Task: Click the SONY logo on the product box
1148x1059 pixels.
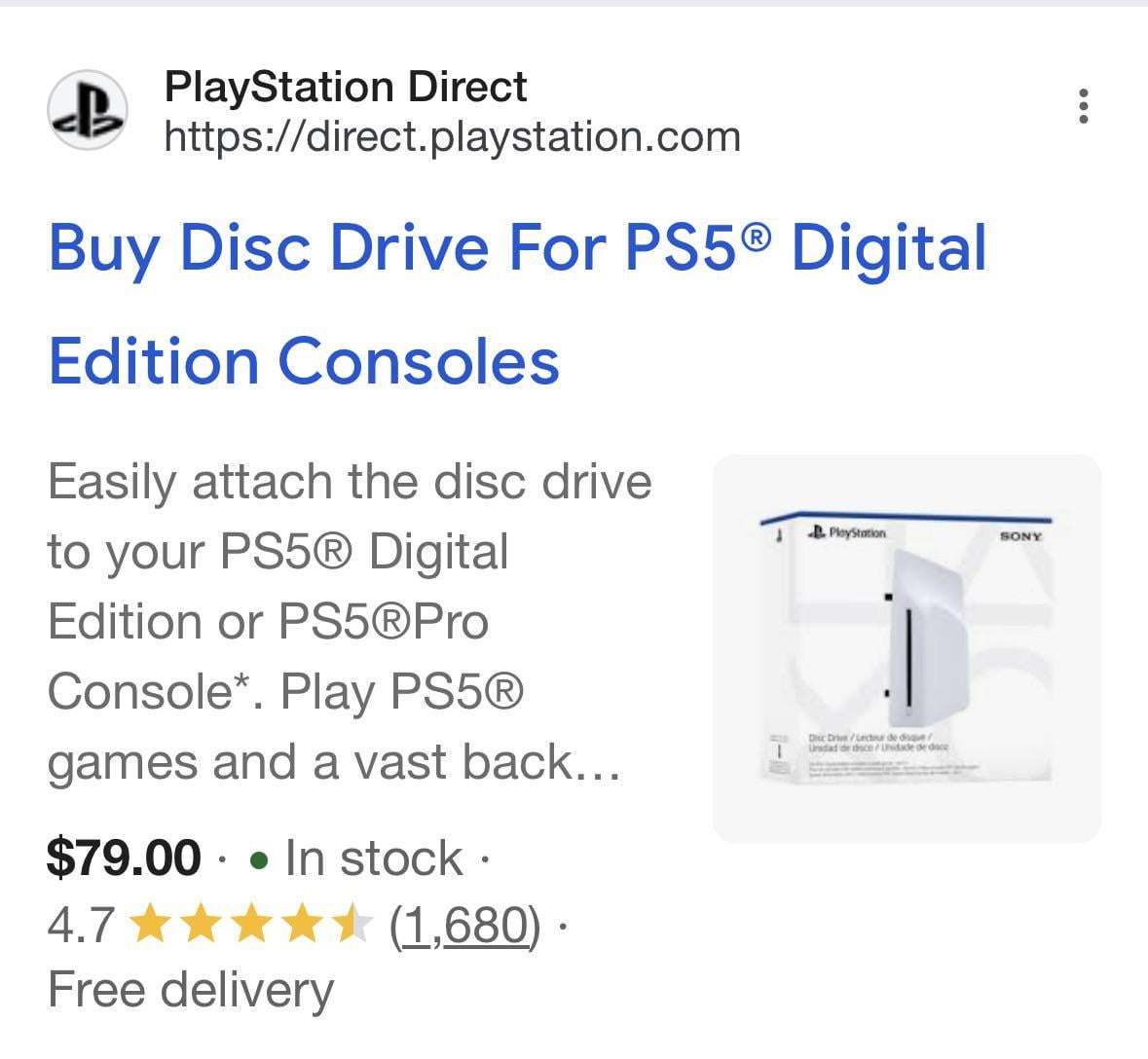Action: pyautogui.click(x=1020, y=536)
